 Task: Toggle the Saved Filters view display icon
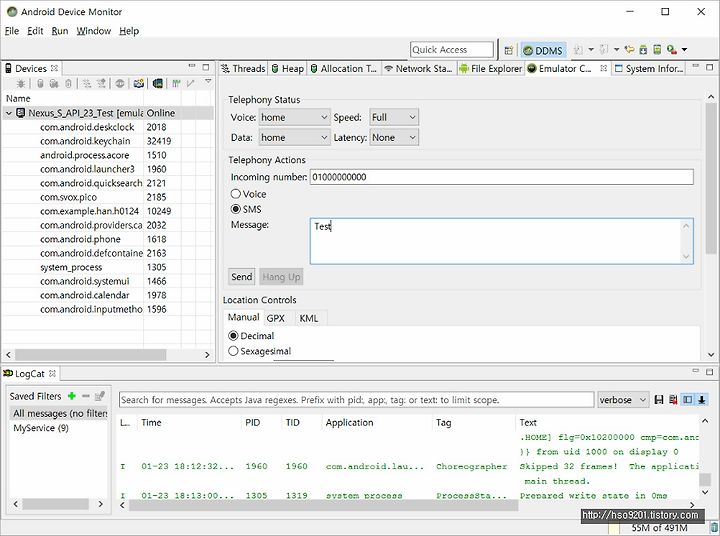pyautogui.click(x=687, y=400)
